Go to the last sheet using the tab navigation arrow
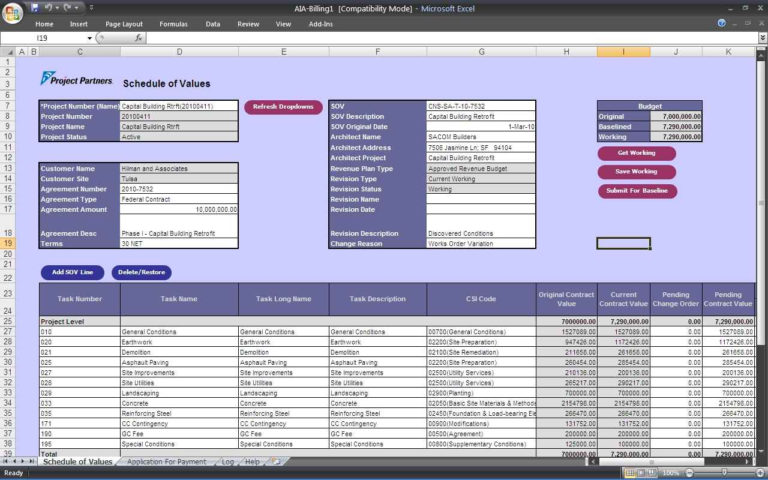Screen dimensions: 768x480 pos(33,462)
